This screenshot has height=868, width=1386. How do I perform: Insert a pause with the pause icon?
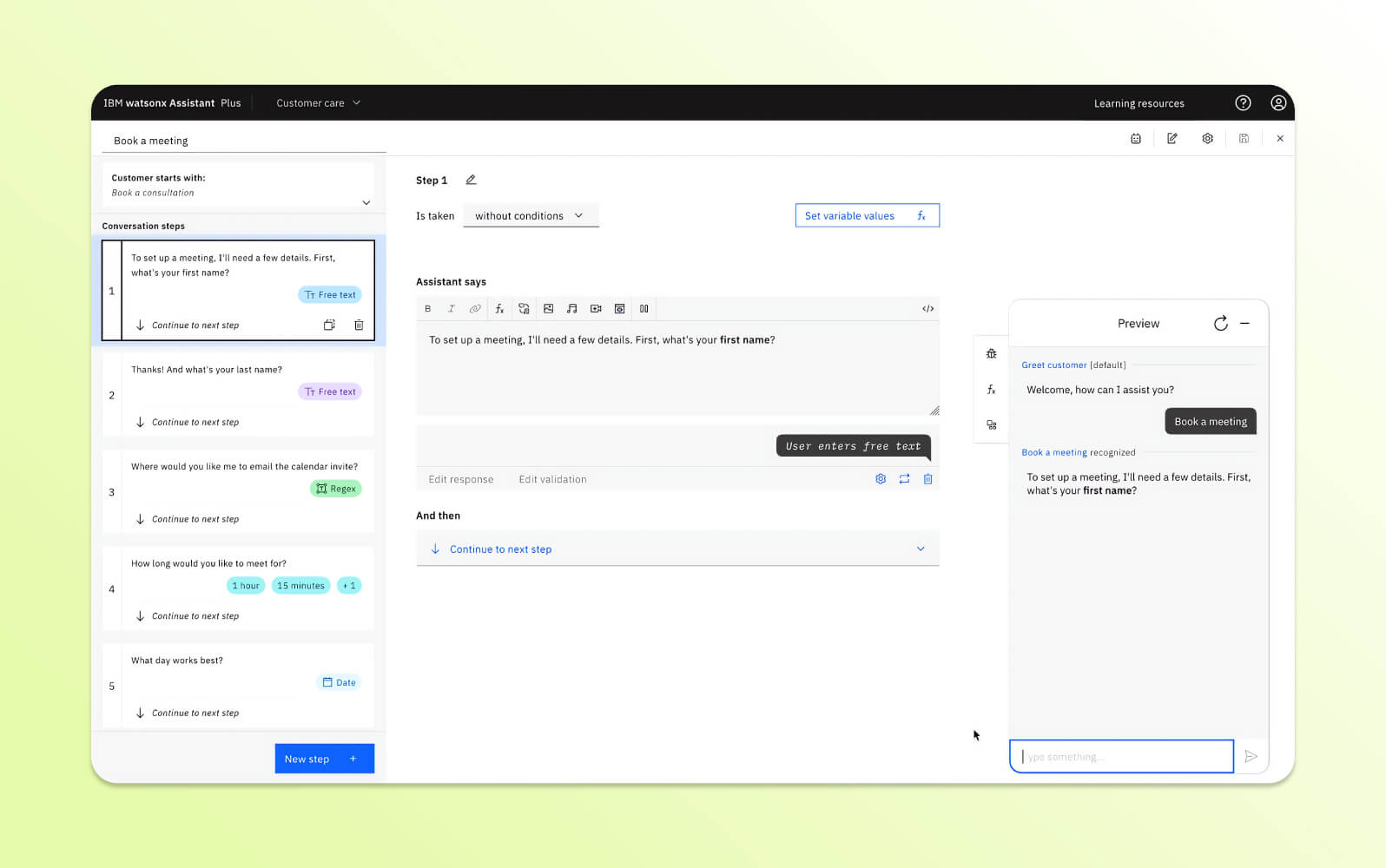coord(643,309)
